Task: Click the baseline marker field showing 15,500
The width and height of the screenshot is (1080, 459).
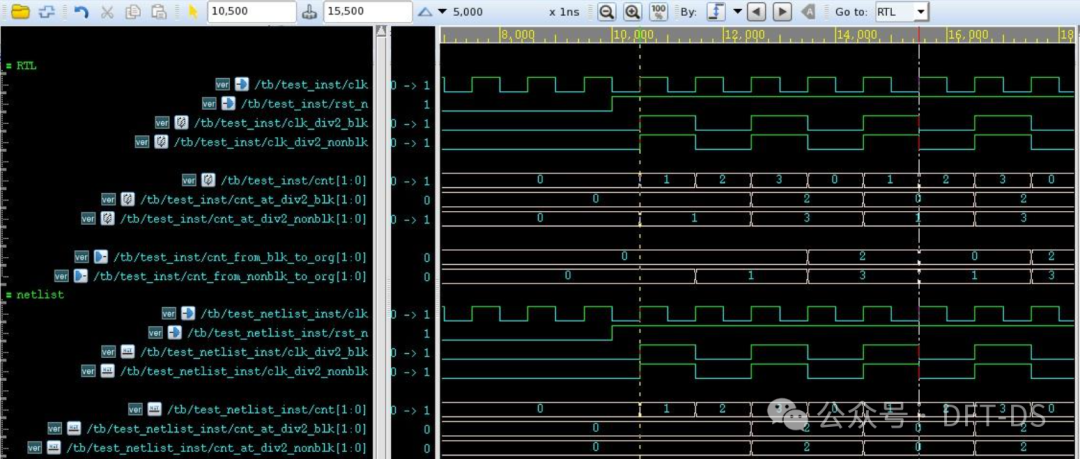Action: [368, 12]
